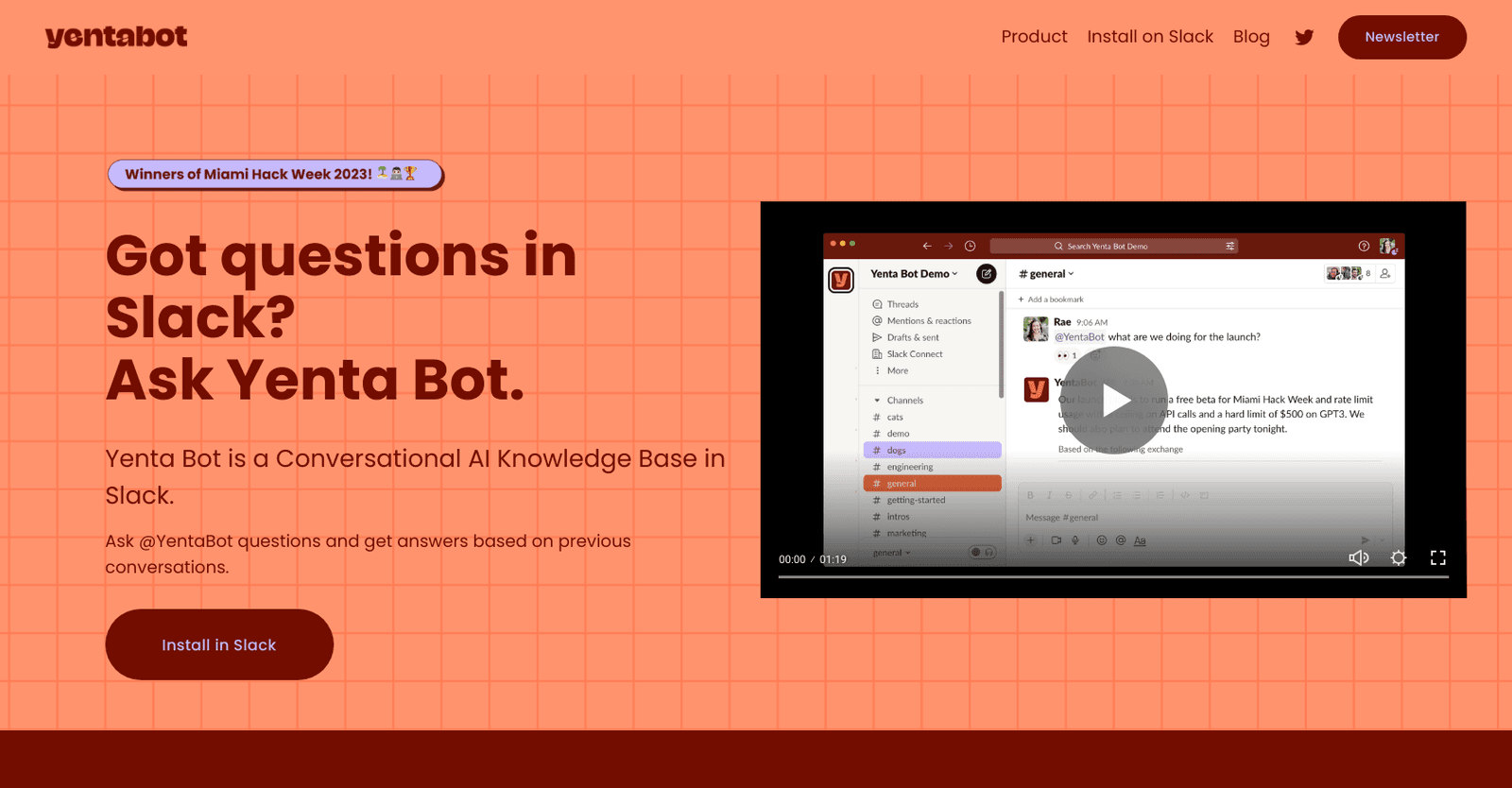Enter fullscreen video mode
The image size is (1512, 788).
(x=1438, y=557)
